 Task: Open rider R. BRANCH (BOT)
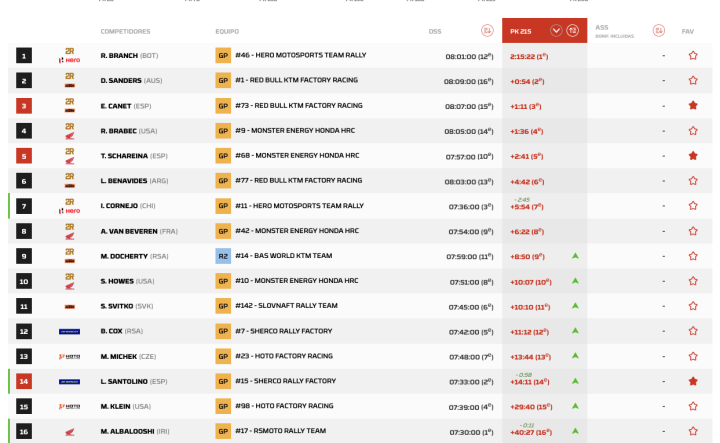(x=129, y=56)
